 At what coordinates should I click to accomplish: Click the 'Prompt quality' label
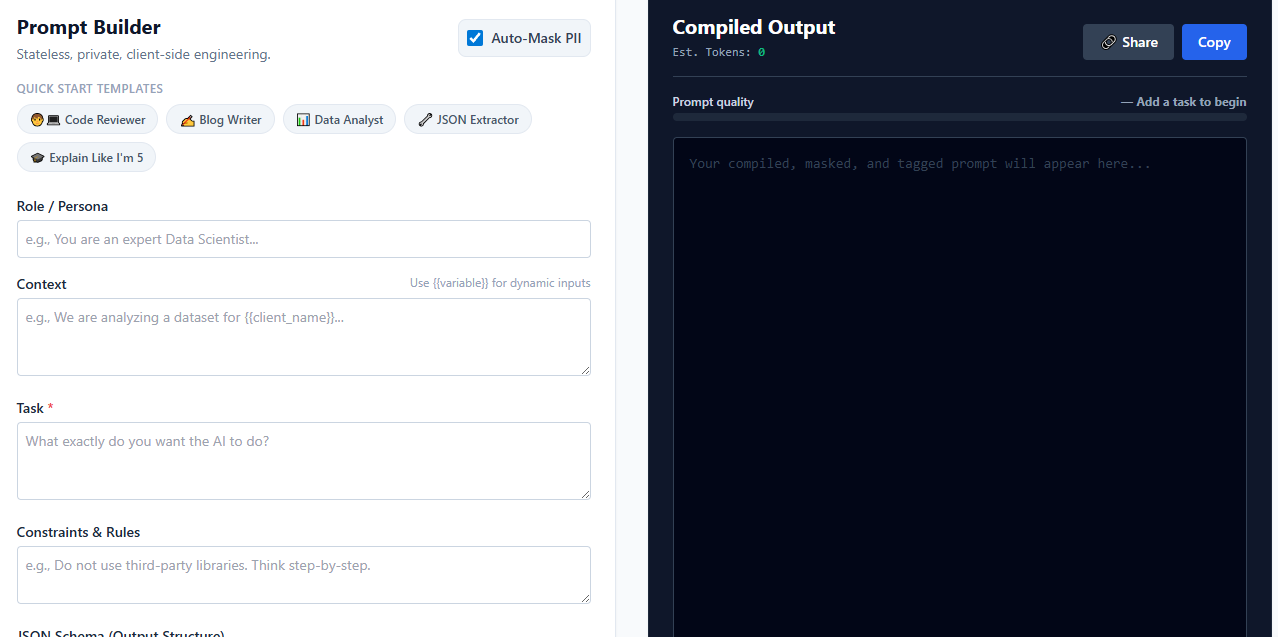tap(713, 102)
